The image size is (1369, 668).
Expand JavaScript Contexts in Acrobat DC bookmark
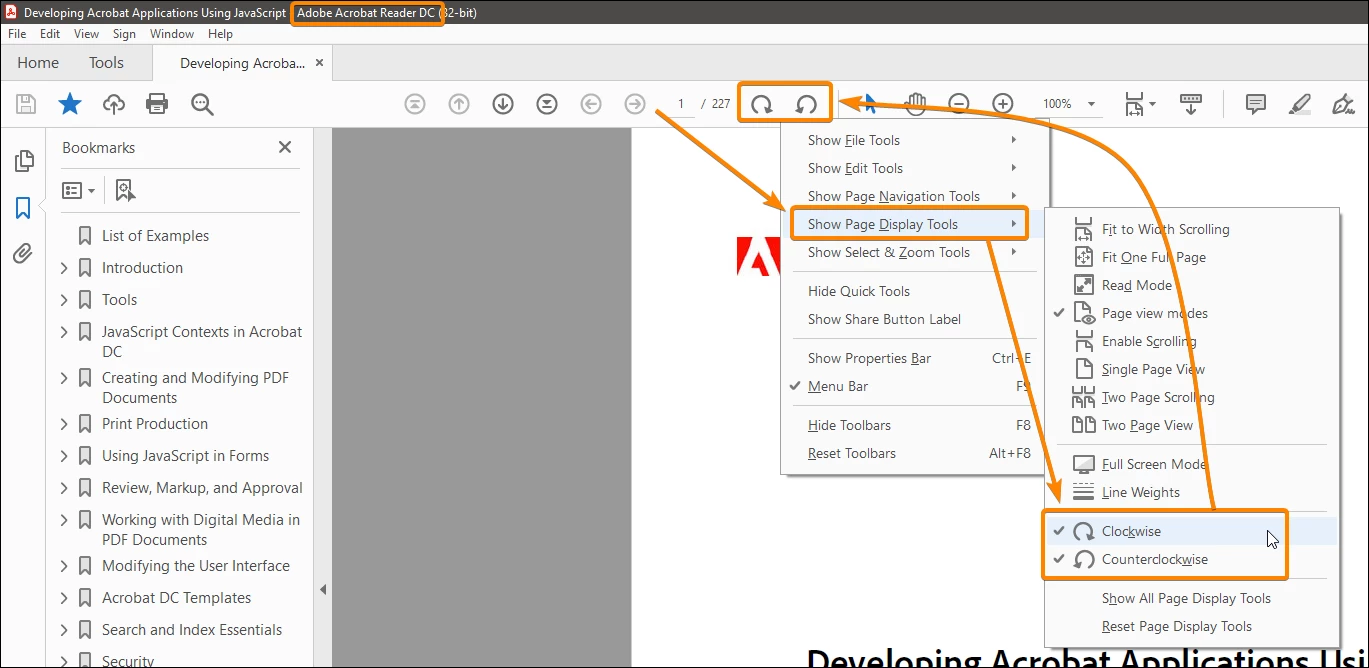pyautogui.click(x=65, y=332)
